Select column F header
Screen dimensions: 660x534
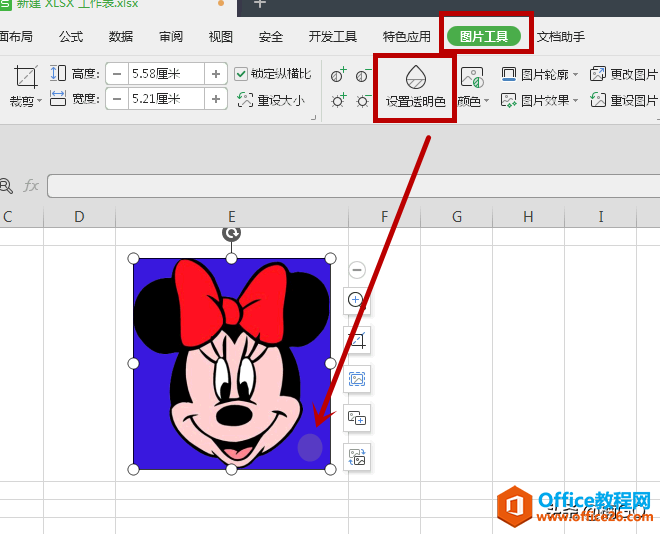[384, 217]
